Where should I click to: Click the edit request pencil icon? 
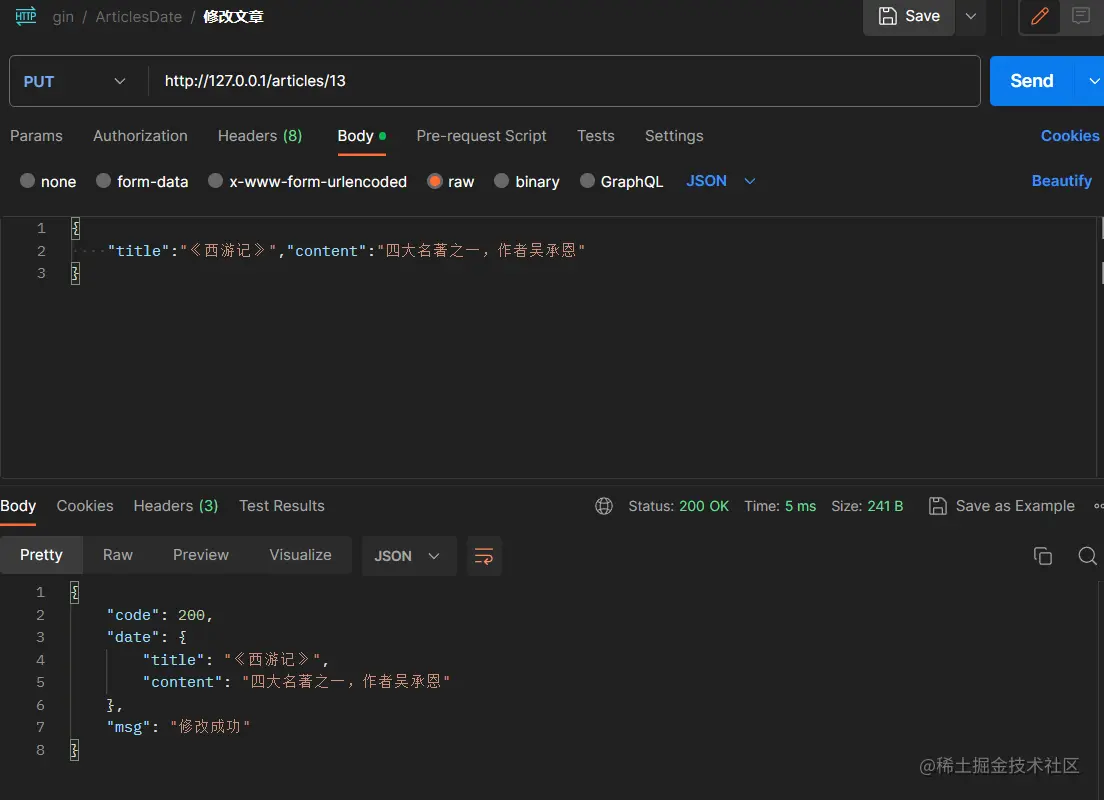[1038, 17]
